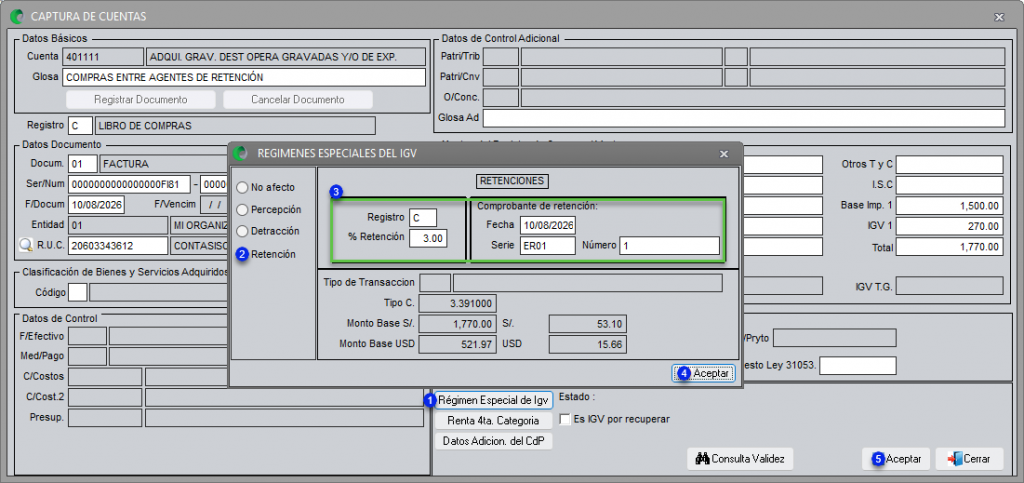Click the LIBRO DE COMPRAS description field
Viewport: 1024px width, 483px height.
point(235,125)
